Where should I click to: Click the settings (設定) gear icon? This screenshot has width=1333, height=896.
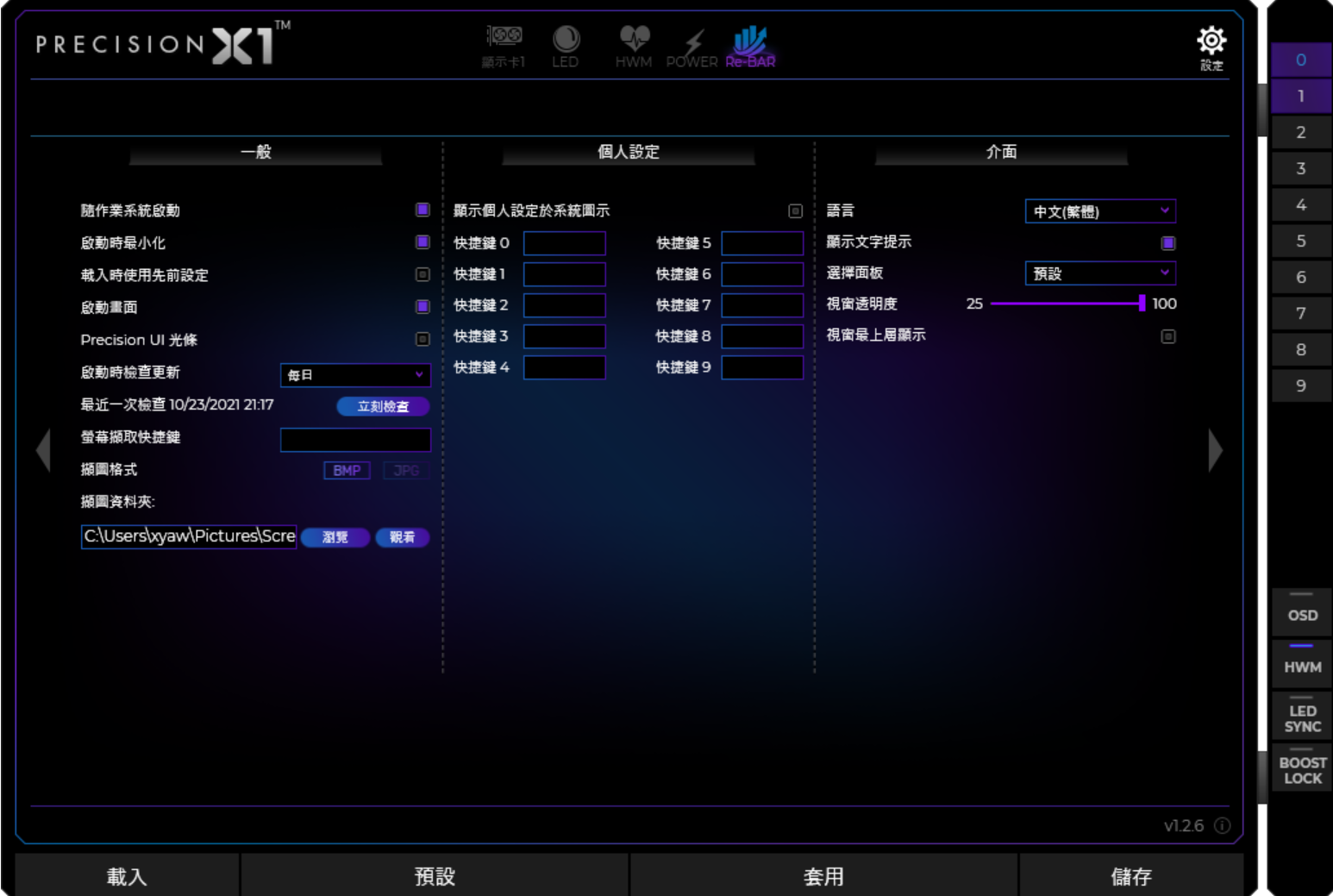pos(1211,47)
